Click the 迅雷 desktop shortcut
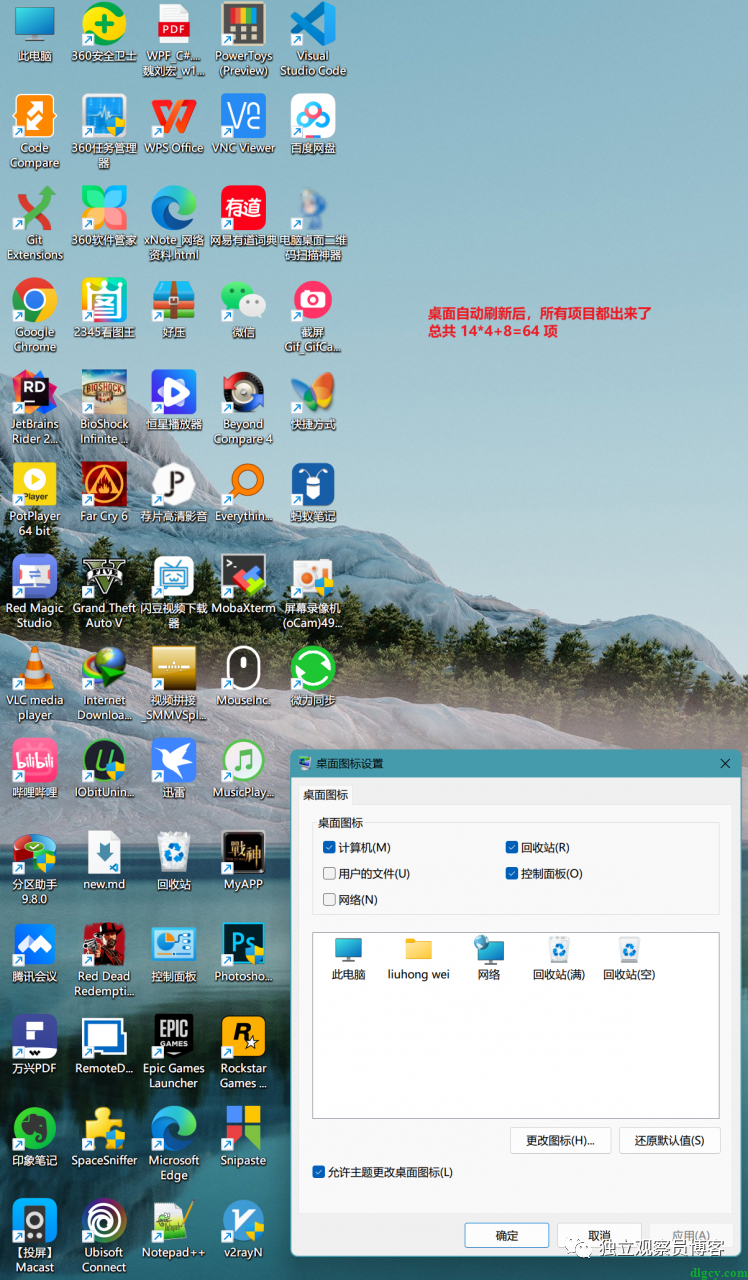 coord(174,769)
